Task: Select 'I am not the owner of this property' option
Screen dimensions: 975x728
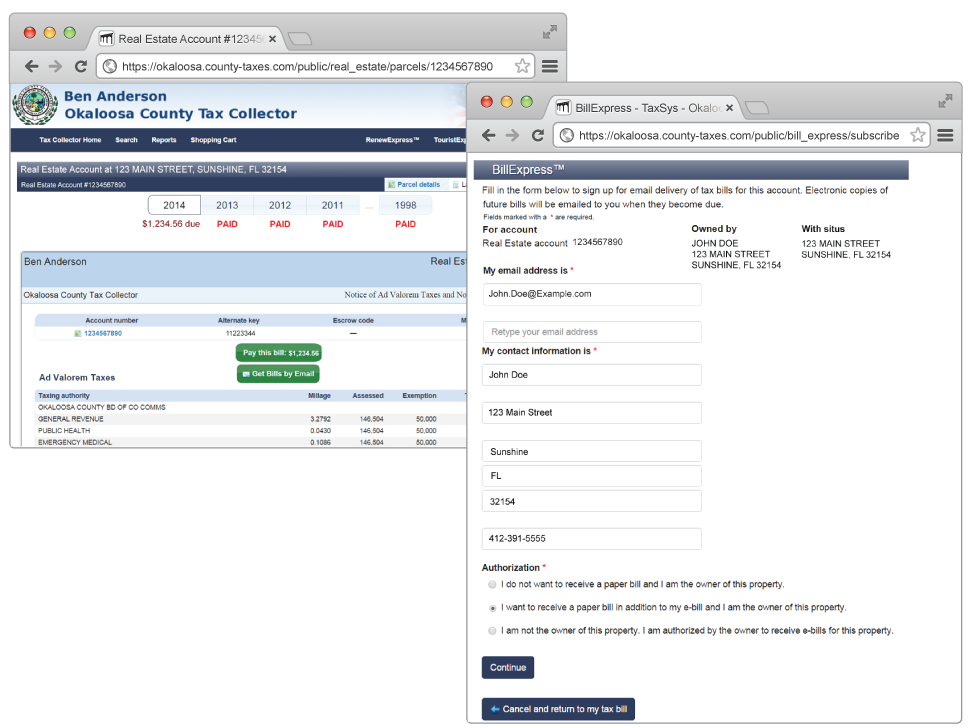Action: point(492,631)
